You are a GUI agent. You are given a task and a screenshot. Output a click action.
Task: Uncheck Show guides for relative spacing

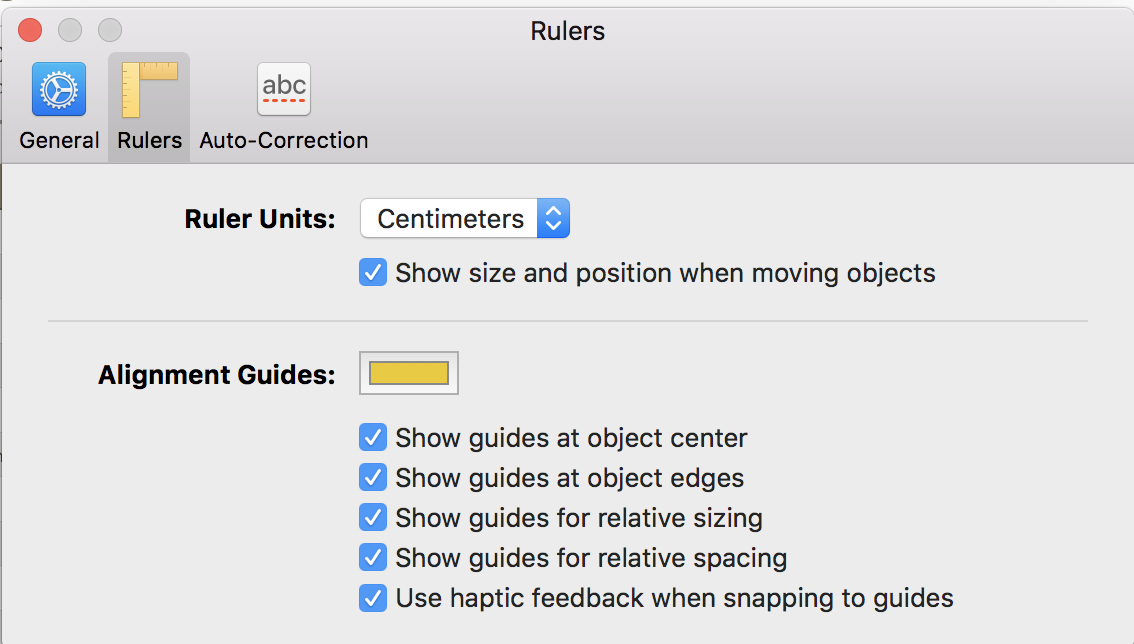373,558
